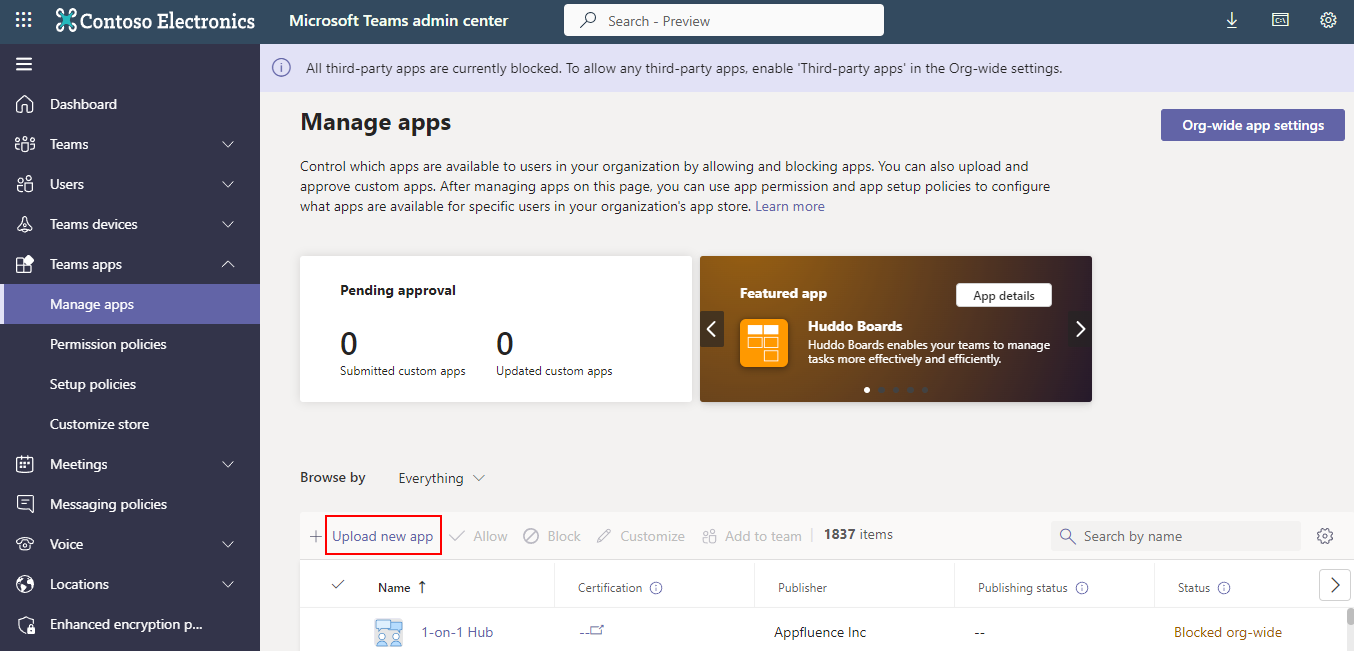Viewport: 1354px width, 651px height.
Task: Click the Huddo Boards app icon
Action: [x=765, y=343]
